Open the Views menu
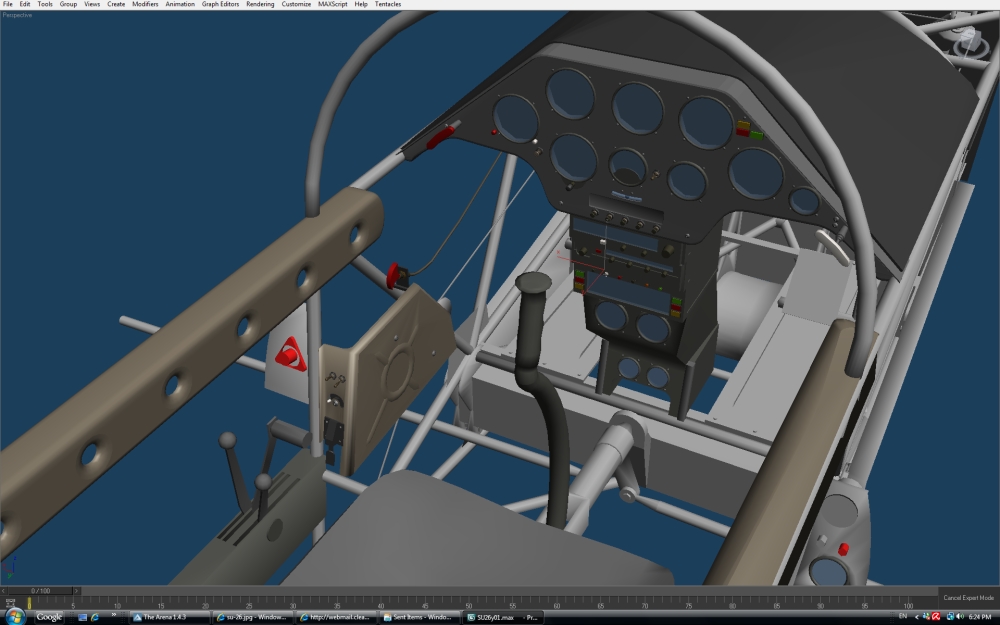This screenshot has height=625, width=1000. coord(92,4)
